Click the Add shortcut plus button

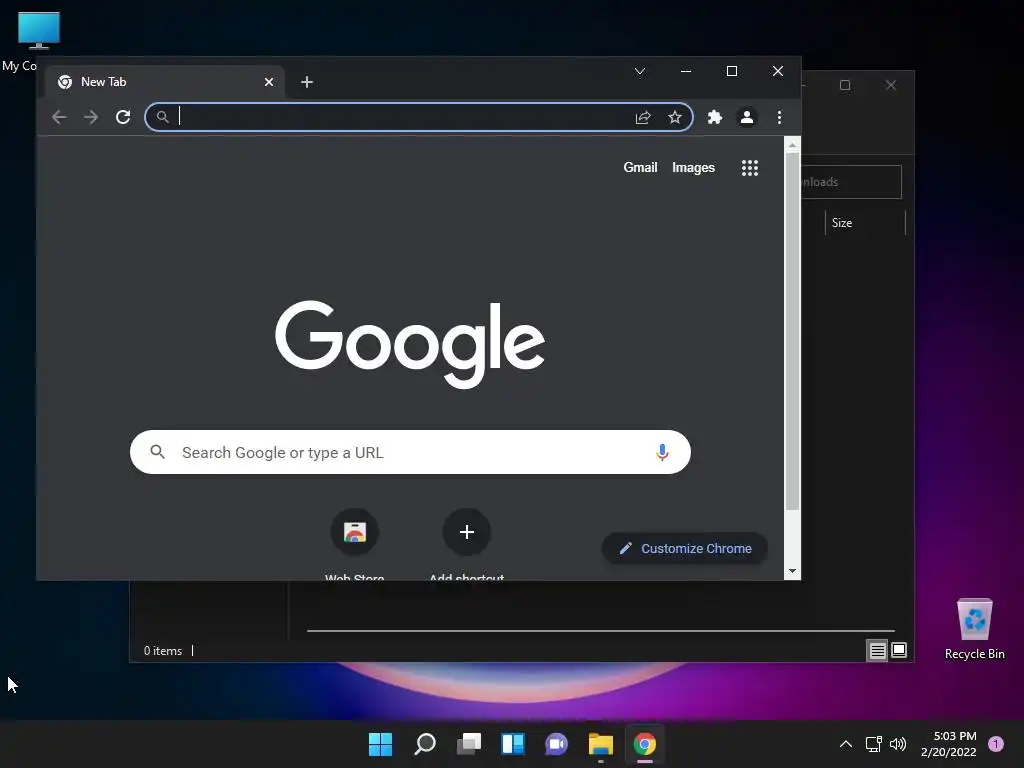(466, 532)
